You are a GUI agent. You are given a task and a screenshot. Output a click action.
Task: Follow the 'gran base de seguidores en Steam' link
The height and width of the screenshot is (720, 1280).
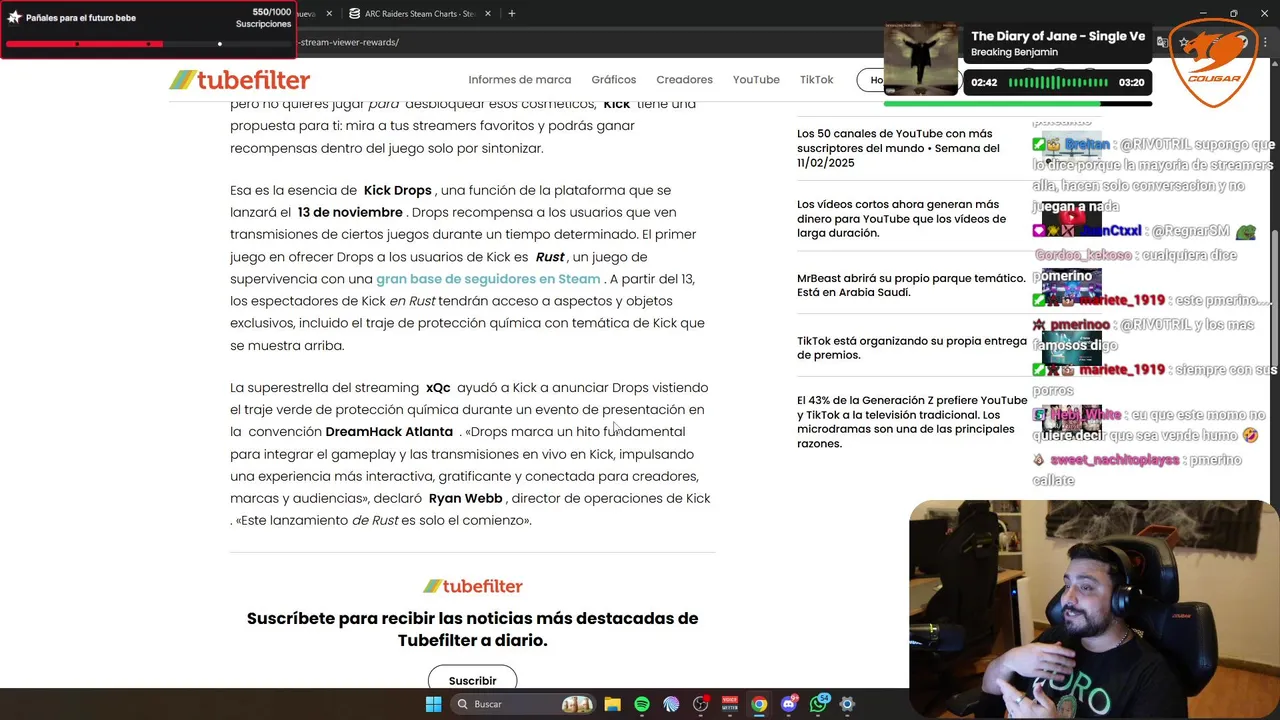pos(488,279)
